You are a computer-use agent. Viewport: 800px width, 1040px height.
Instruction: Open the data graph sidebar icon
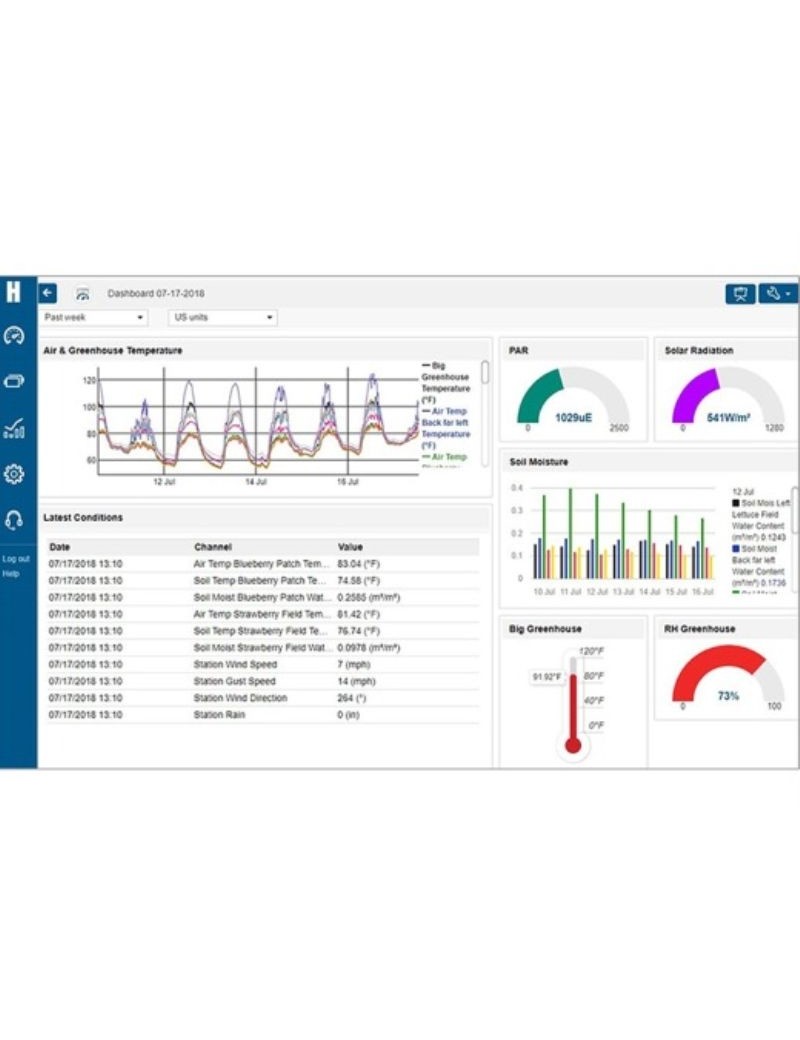(x=14, y=428)
